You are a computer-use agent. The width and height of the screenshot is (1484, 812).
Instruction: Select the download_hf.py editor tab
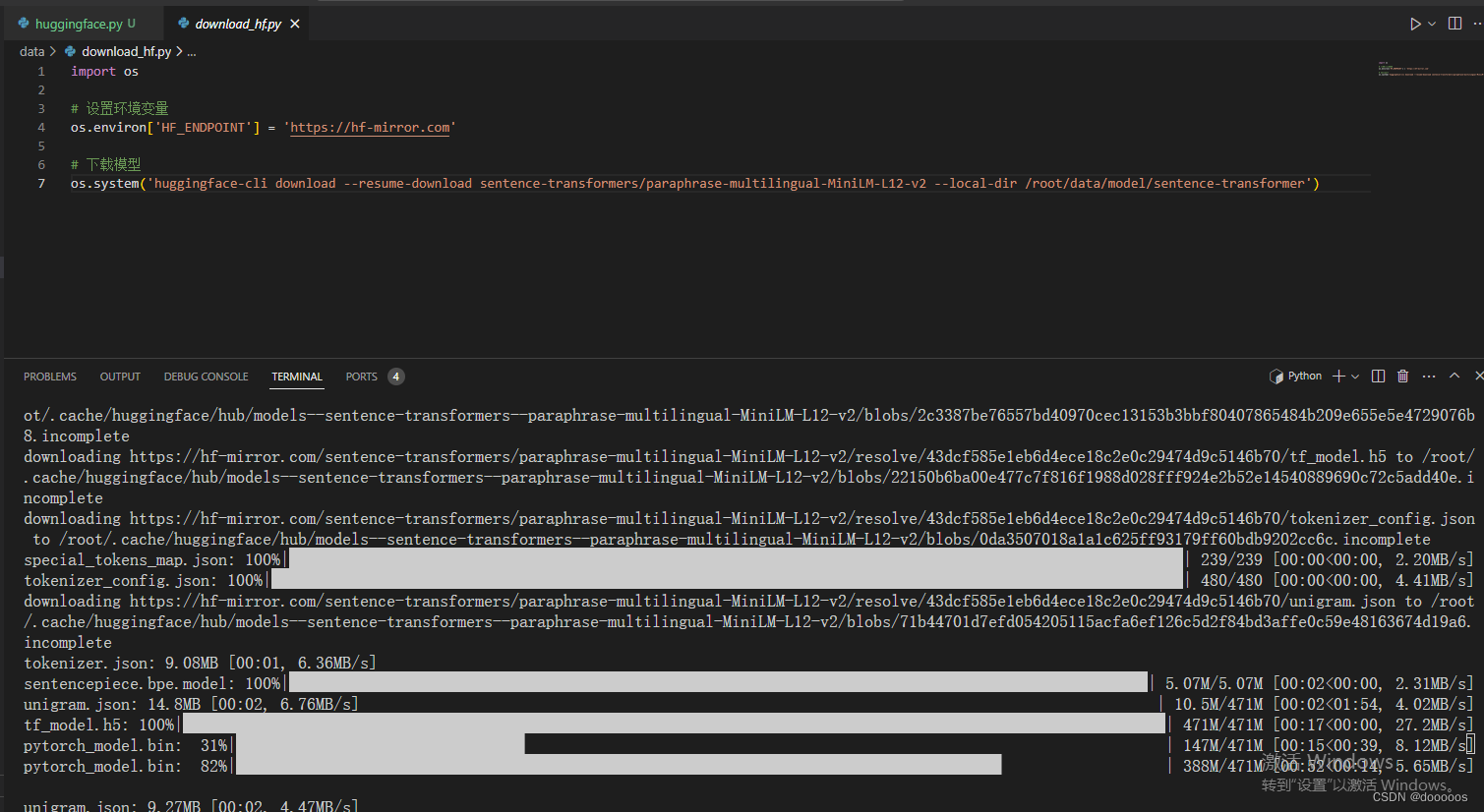pyautogui.click(x=238, y=24)
